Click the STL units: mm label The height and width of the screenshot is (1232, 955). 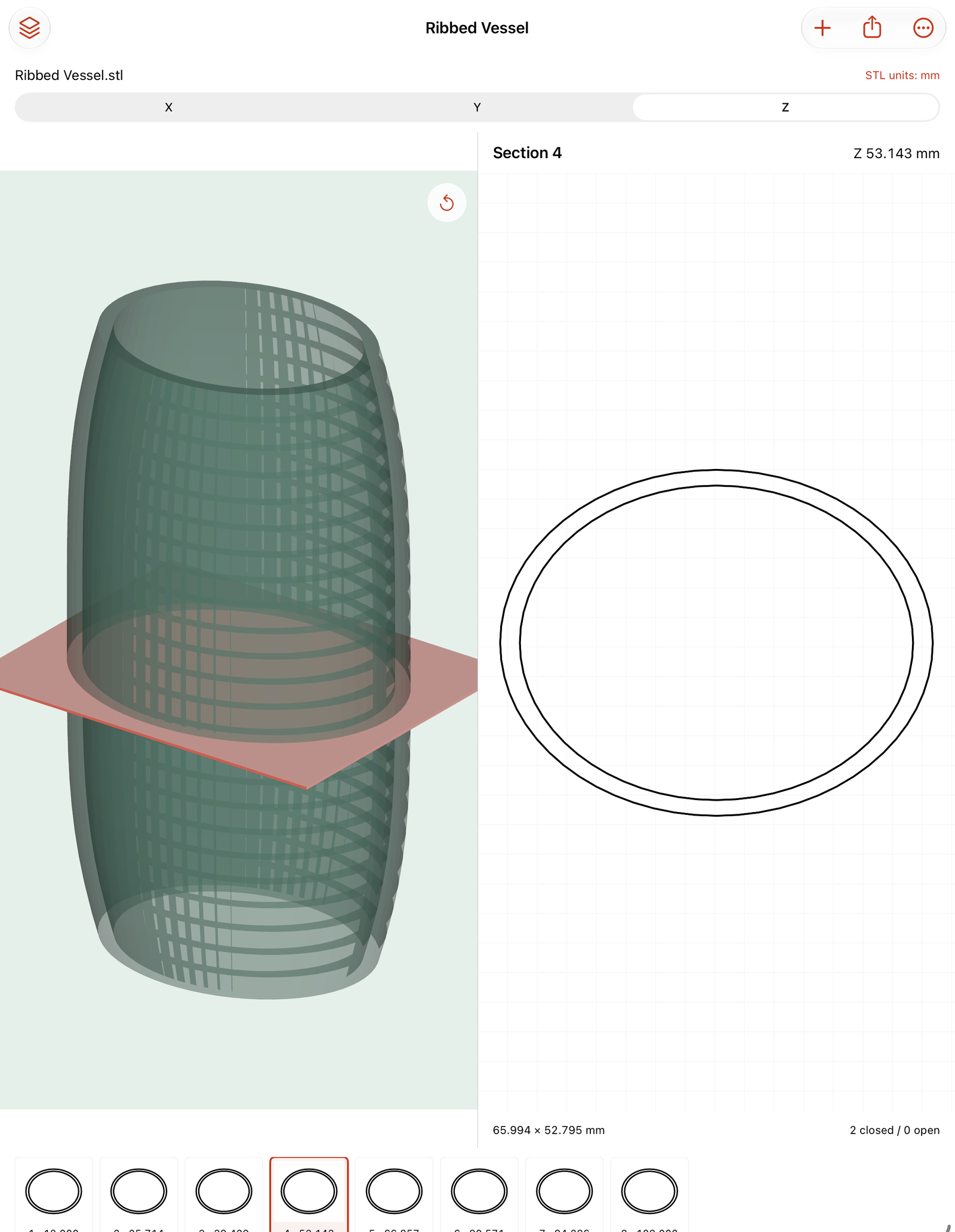[x=902, y=76]
